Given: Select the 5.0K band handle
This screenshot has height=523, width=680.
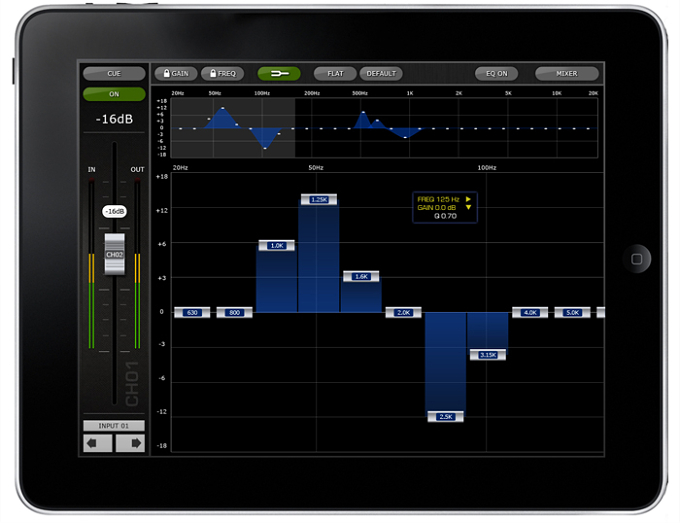Looking at the screenshot, I should pos(572,312).
